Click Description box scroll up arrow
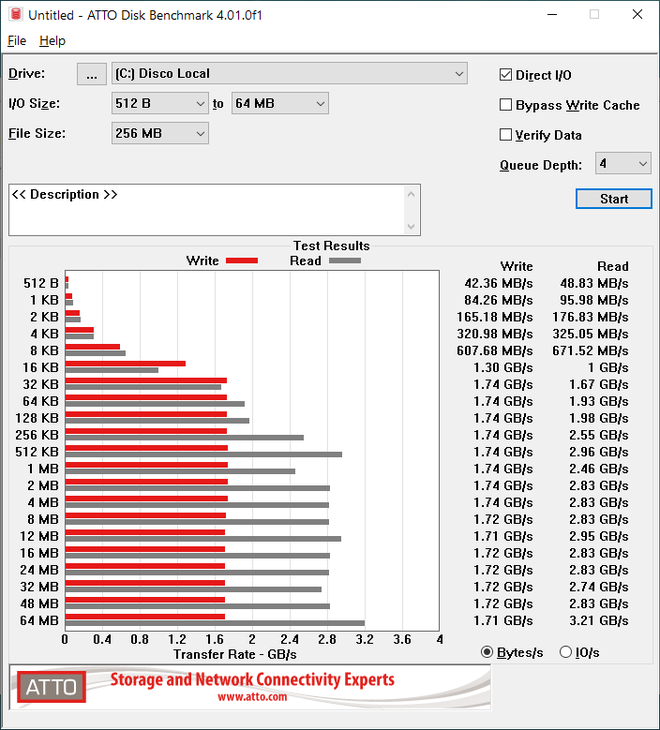The image size is (660, 730). click(x=411, y=194)
